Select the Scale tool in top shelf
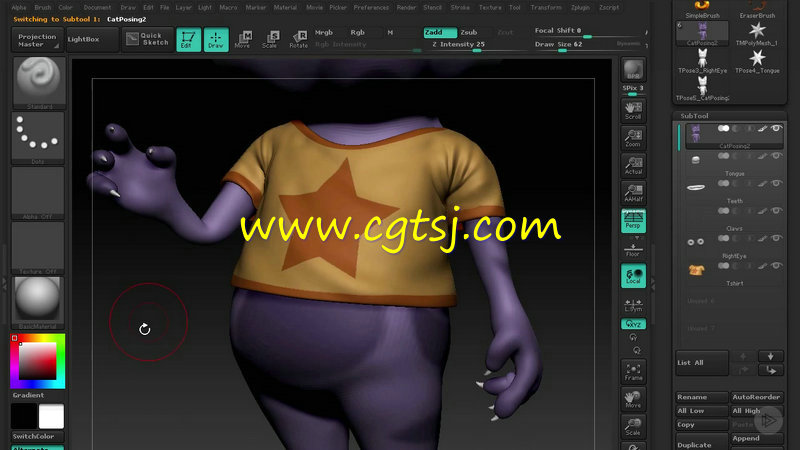 270,39
